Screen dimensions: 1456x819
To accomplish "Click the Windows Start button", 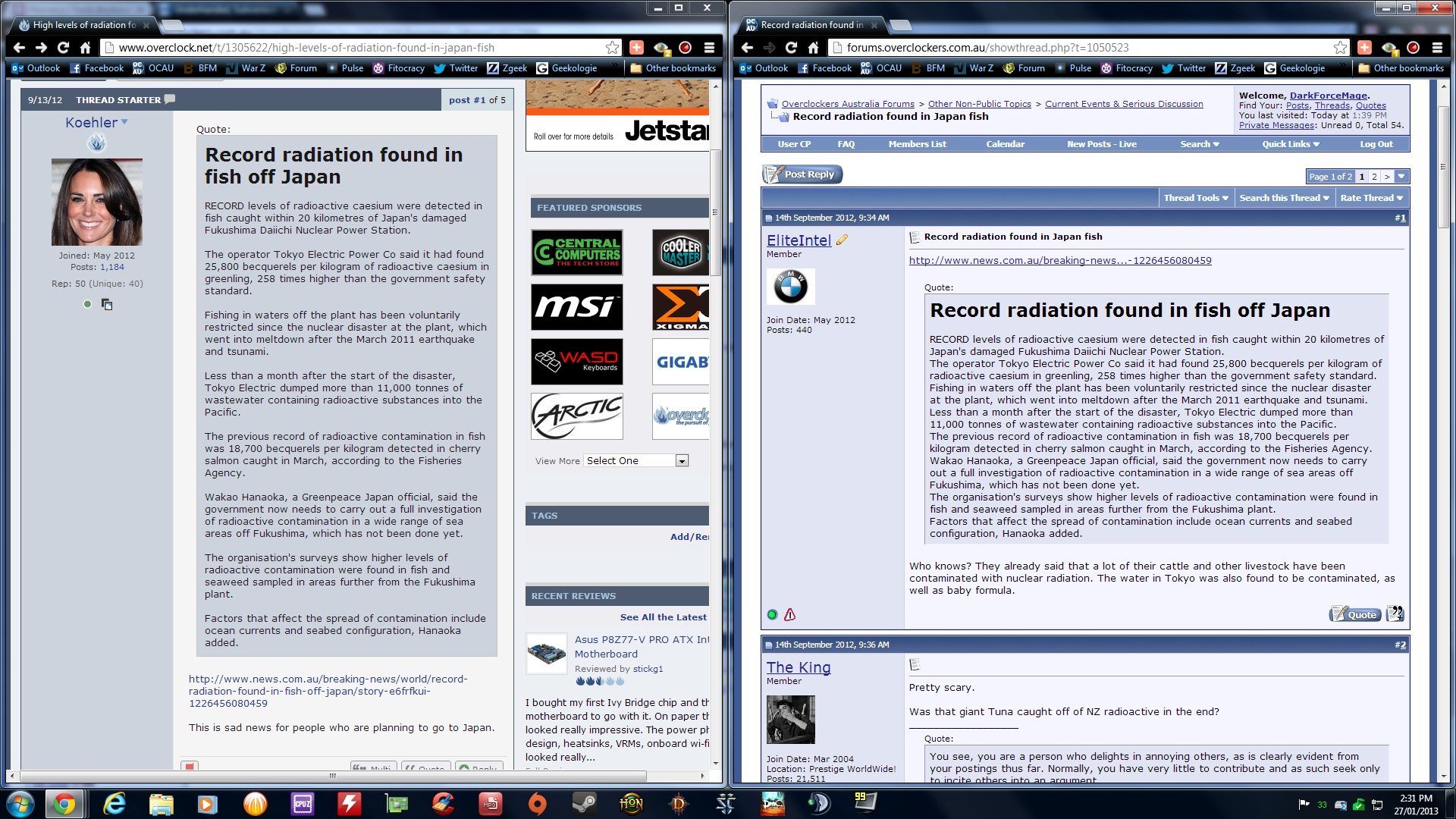I will (20, 803).
